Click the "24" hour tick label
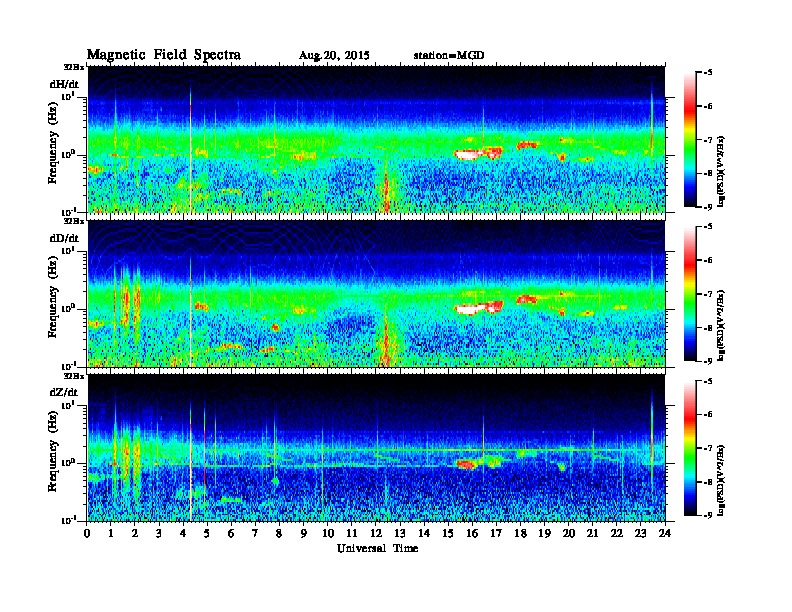 (x=665, y=534)
